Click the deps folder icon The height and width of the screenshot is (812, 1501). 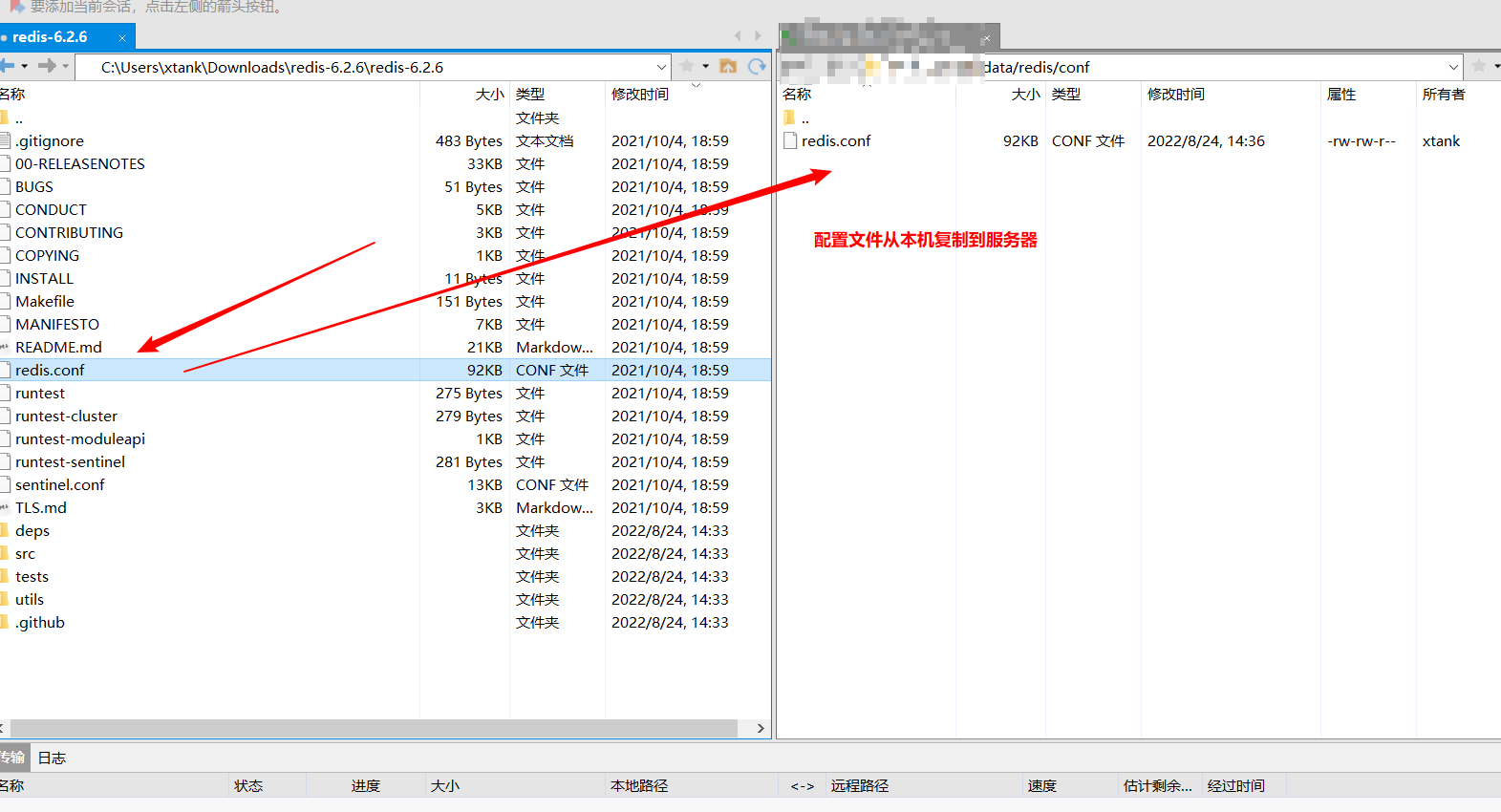[x=5, y=530]
